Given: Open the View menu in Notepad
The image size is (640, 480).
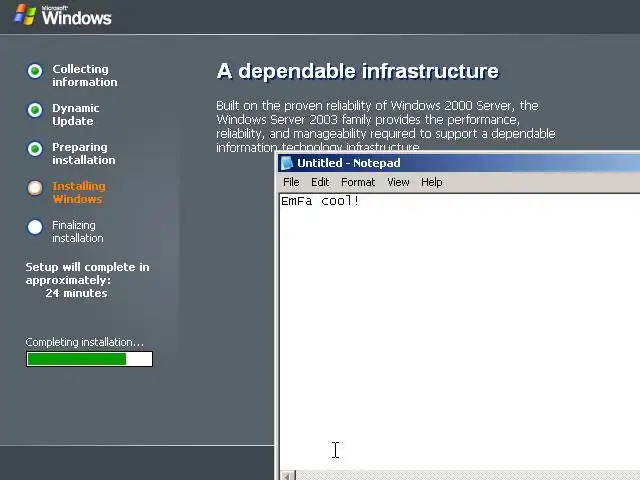Looking at the screenshot, I should pyautogui.click(x=398, y=182).
